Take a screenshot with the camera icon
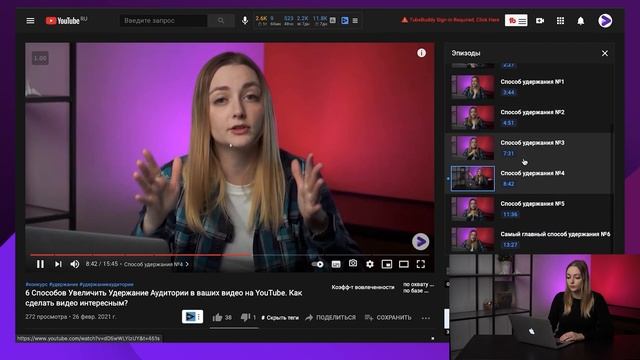The height and width of the screenshot is (360, 640). tap(353, 264)
